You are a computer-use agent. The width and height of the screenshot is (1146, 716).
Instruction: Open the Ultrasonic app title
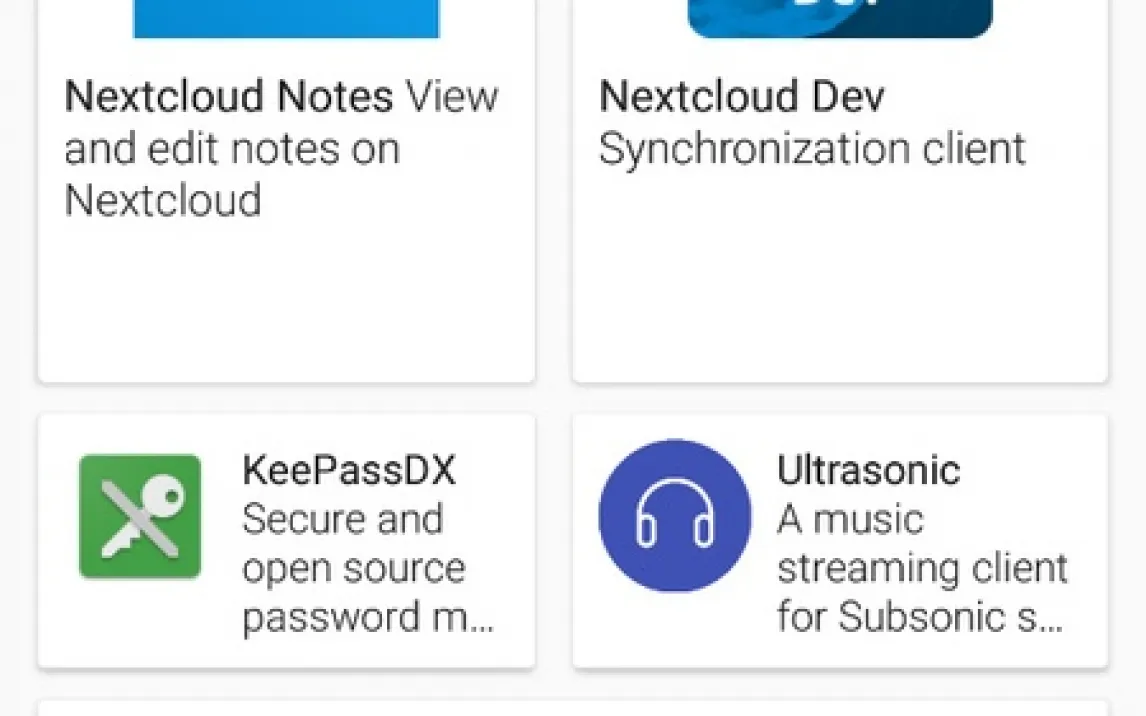[x=868, y=470]
